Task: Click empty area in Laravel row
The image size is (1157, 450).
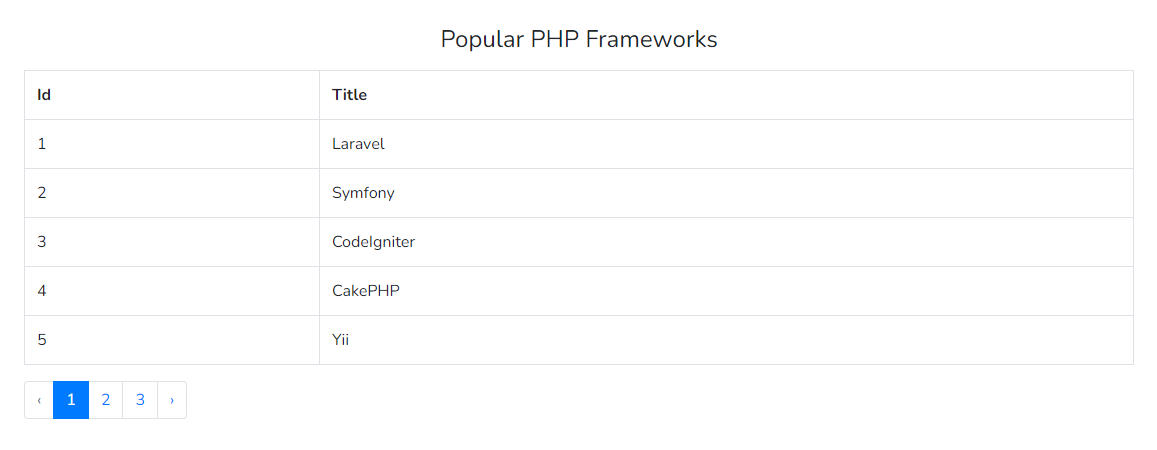Action: point(760,144)
